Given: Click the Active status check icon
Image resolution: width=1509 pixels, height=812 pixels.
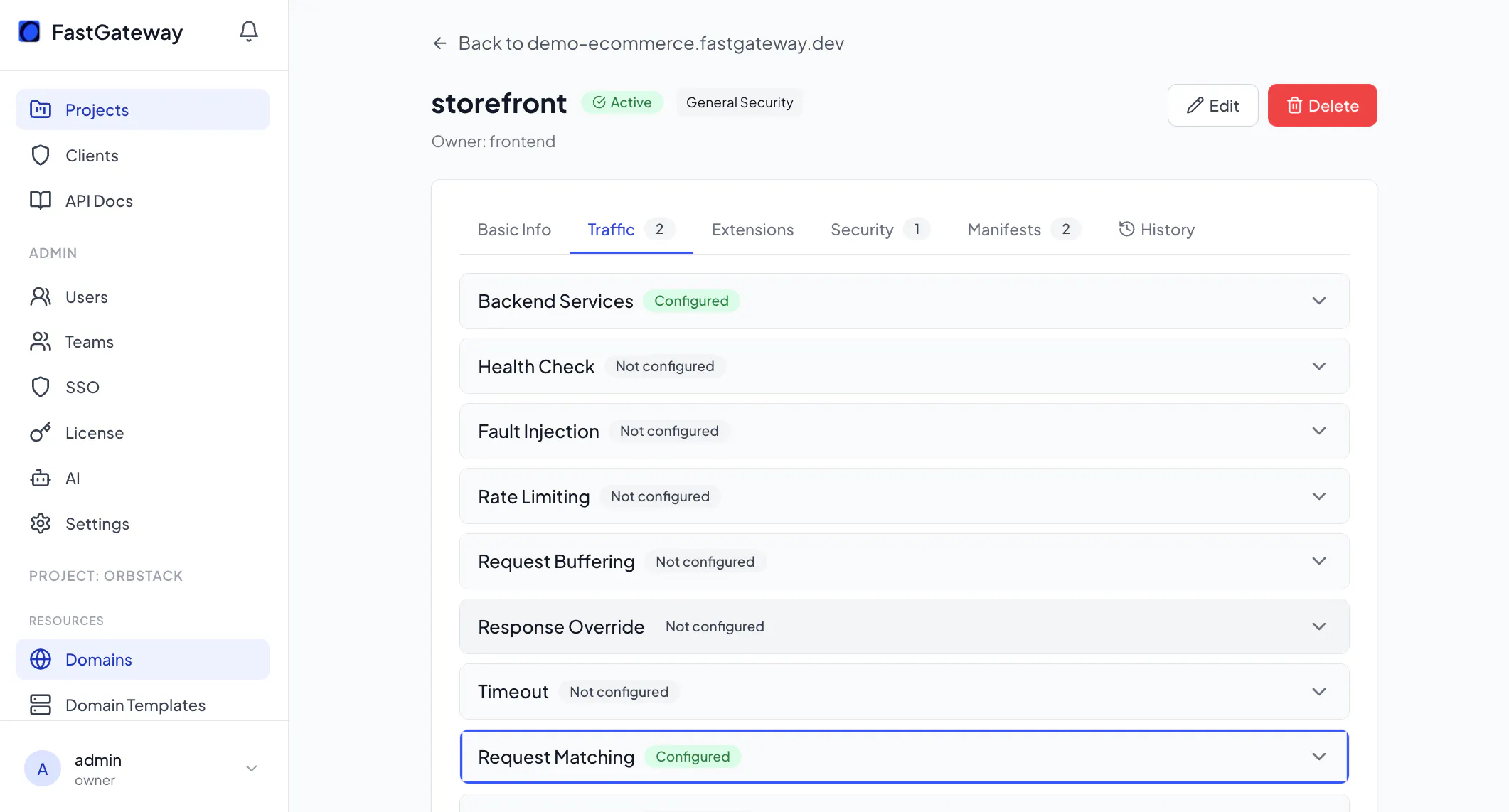Looking at the screenshot, I should pos(599,102).
